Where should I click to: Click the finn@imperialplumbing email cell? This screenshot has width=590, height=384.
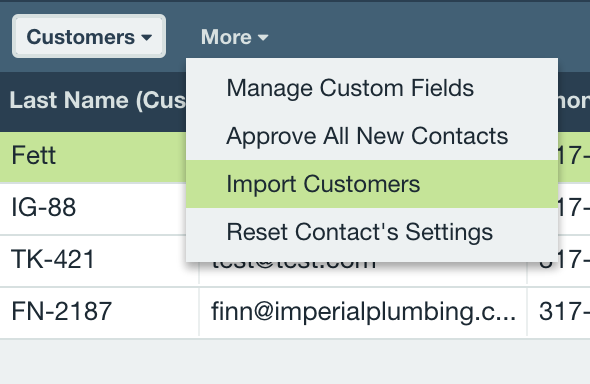(363, 312)
